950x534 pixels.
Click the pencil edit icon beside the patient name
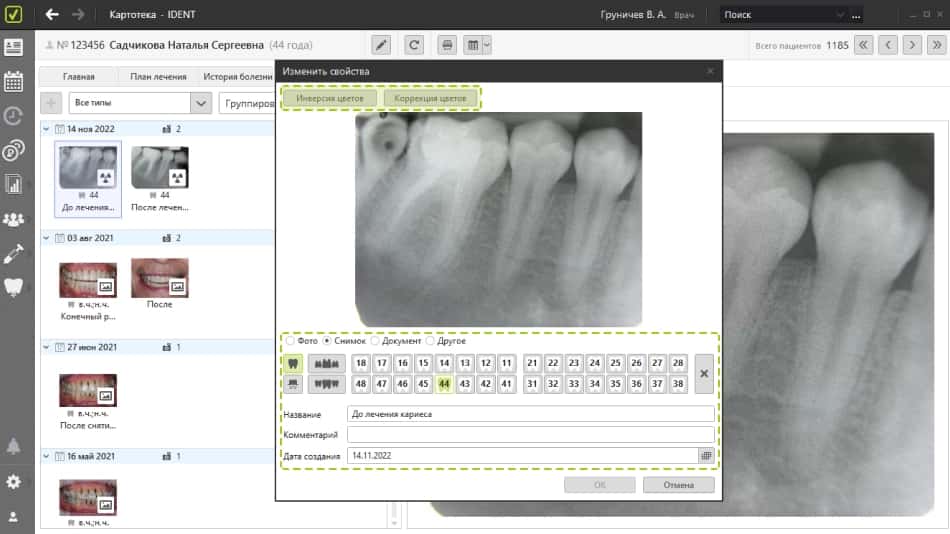381,45
